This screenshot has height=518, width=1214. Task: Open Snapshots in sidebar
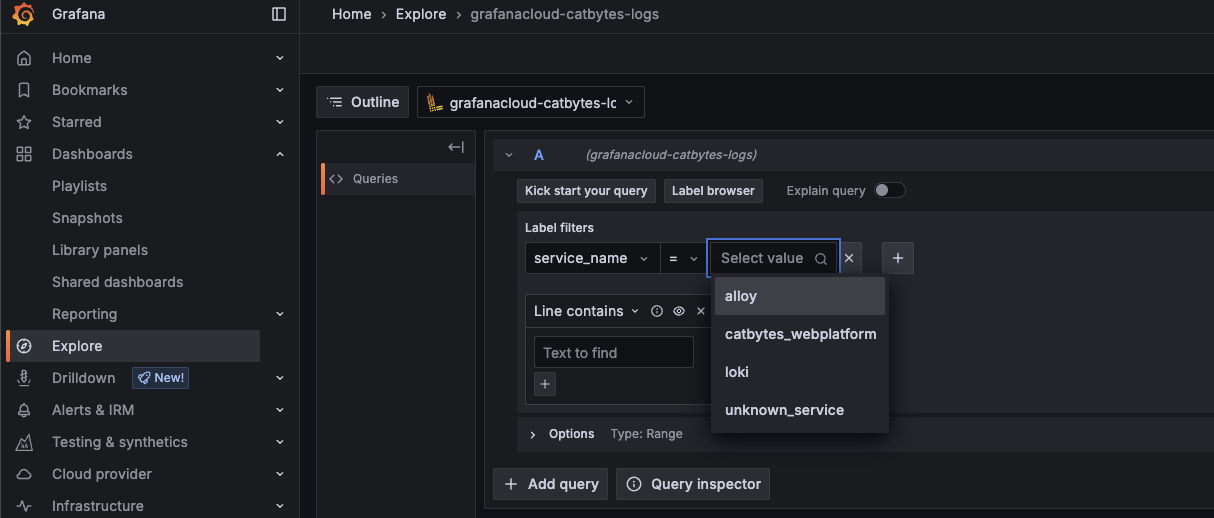tap(87, 218)
